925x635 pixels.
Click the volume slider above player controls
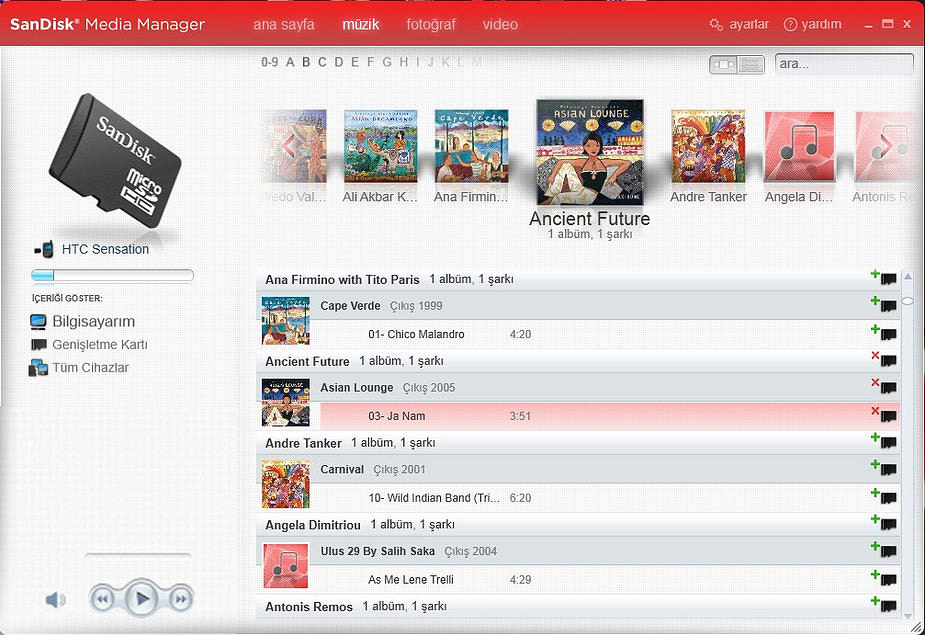click(138, 555)
